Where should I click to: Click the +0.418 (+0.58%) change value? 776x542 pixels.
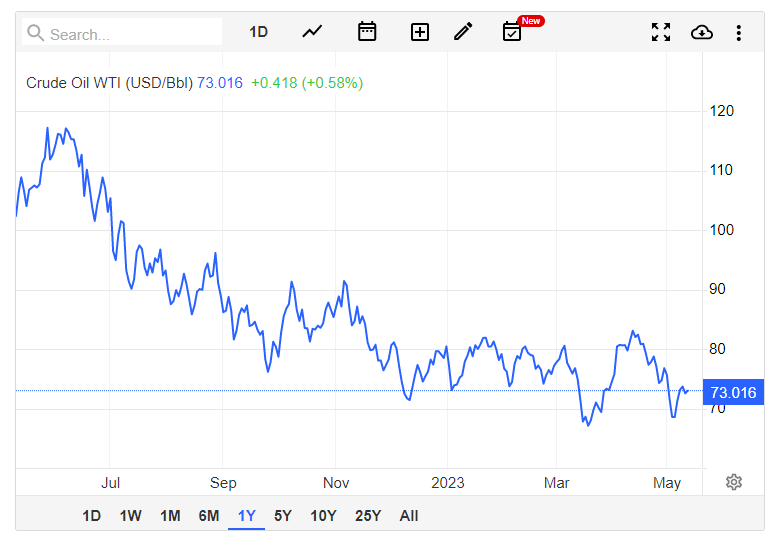307,83
